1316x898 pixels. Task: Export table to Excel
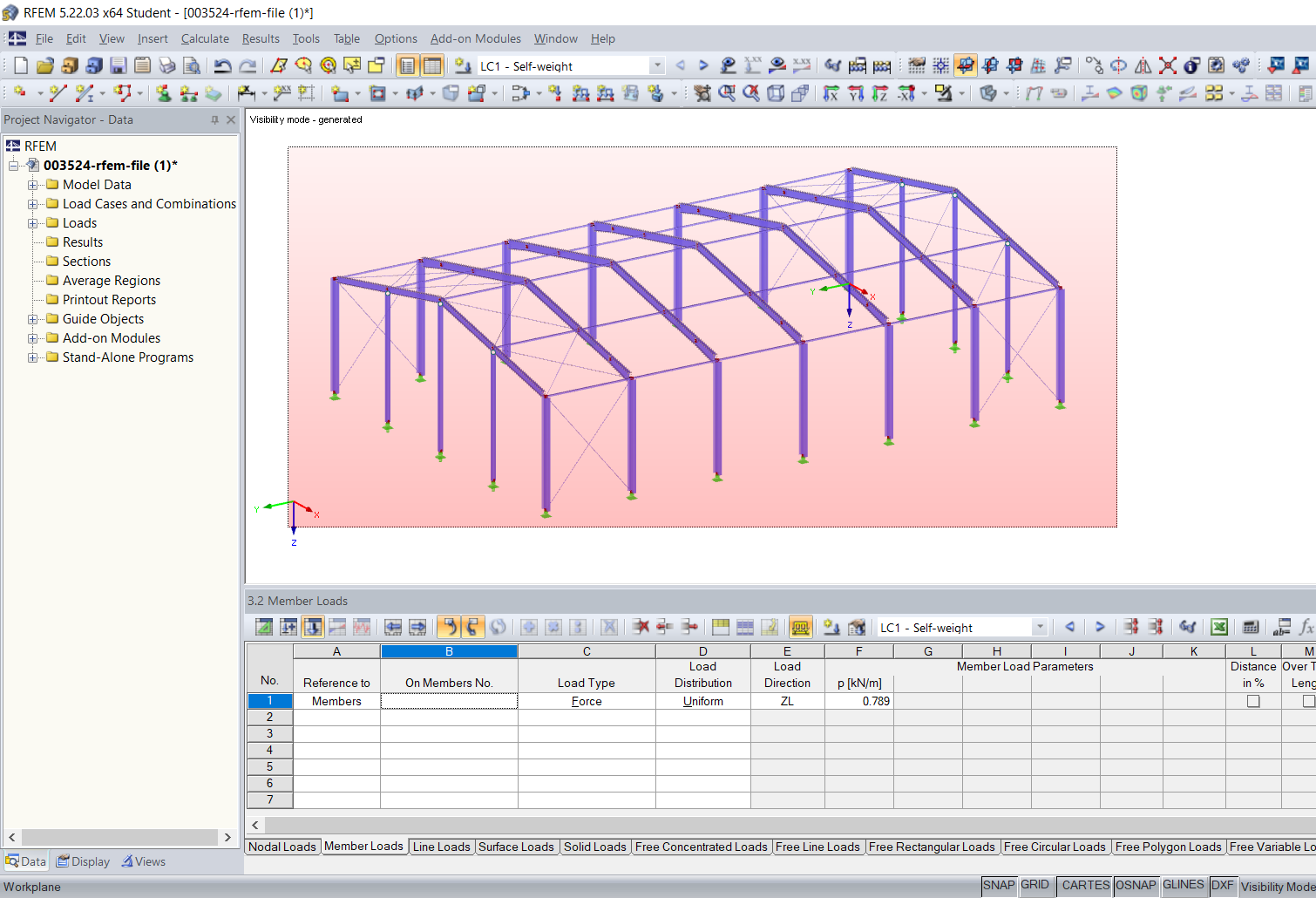1219,627
